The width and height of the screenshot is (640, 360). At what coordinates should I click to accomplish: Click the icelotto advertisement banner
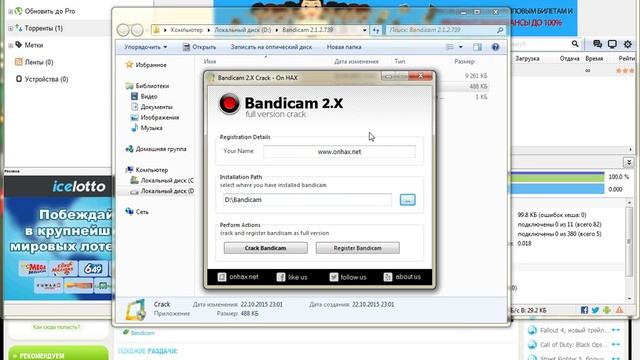(x=58, y=239)
